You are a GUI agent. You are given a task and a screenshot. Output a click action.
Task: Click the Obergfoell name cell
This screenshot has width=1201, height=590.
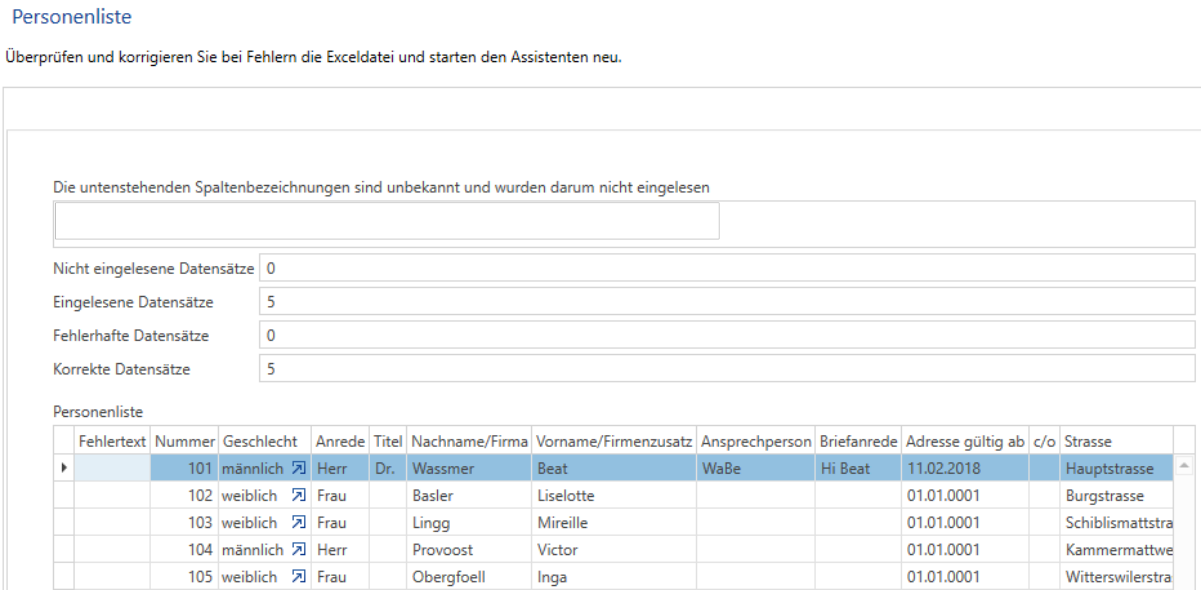coord(469,577)
